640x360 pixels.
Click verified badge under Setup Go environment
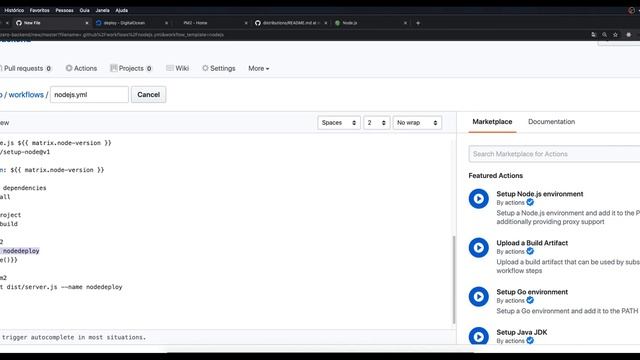coord(530,300)
